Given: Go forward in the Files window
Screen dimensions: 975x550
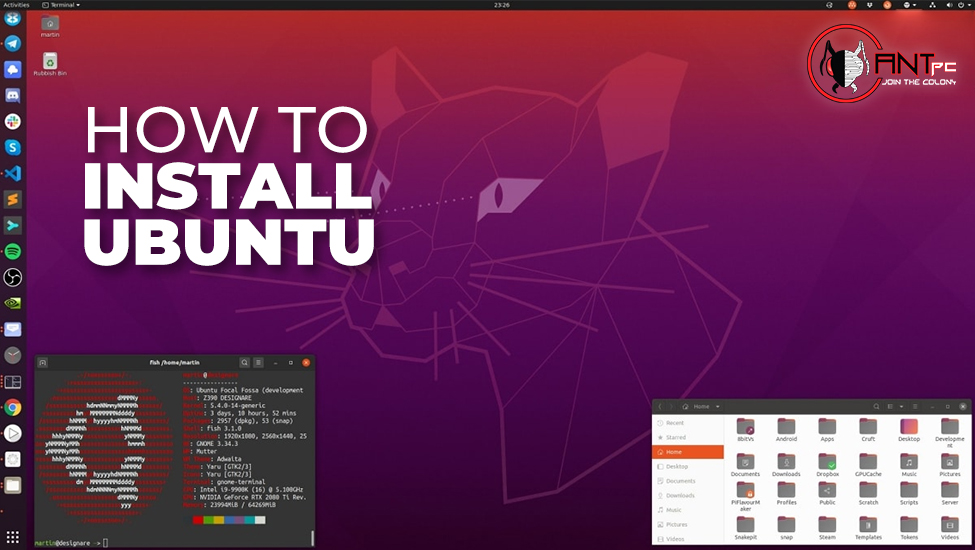Looking at the screenshot, I should pyautogui.click(x=670, y=406).
